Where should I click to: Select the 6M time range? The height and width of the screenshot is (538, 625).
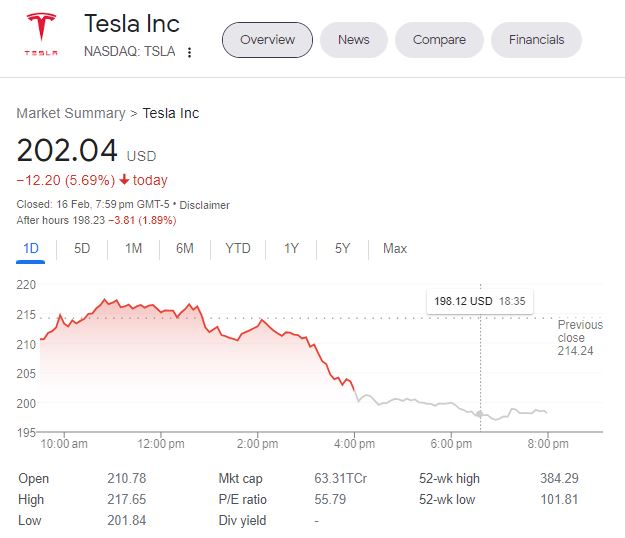click(x=184, y=249)
